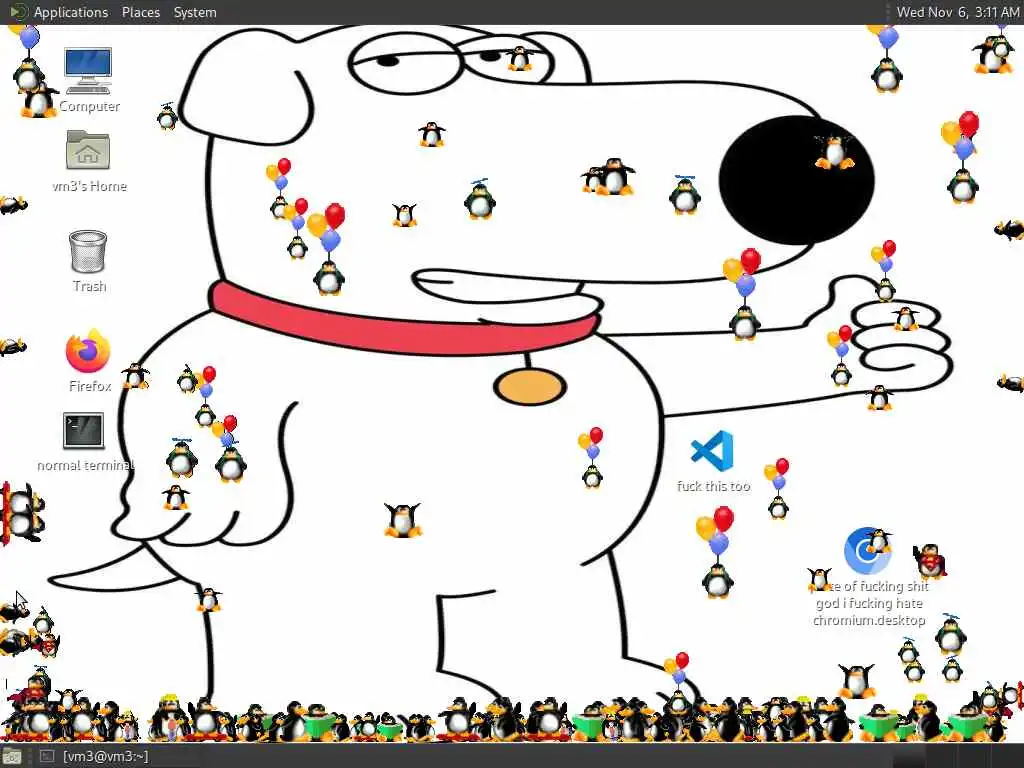
Task: Click the show desktop button in bottom panel
Action: pos(12,757)
